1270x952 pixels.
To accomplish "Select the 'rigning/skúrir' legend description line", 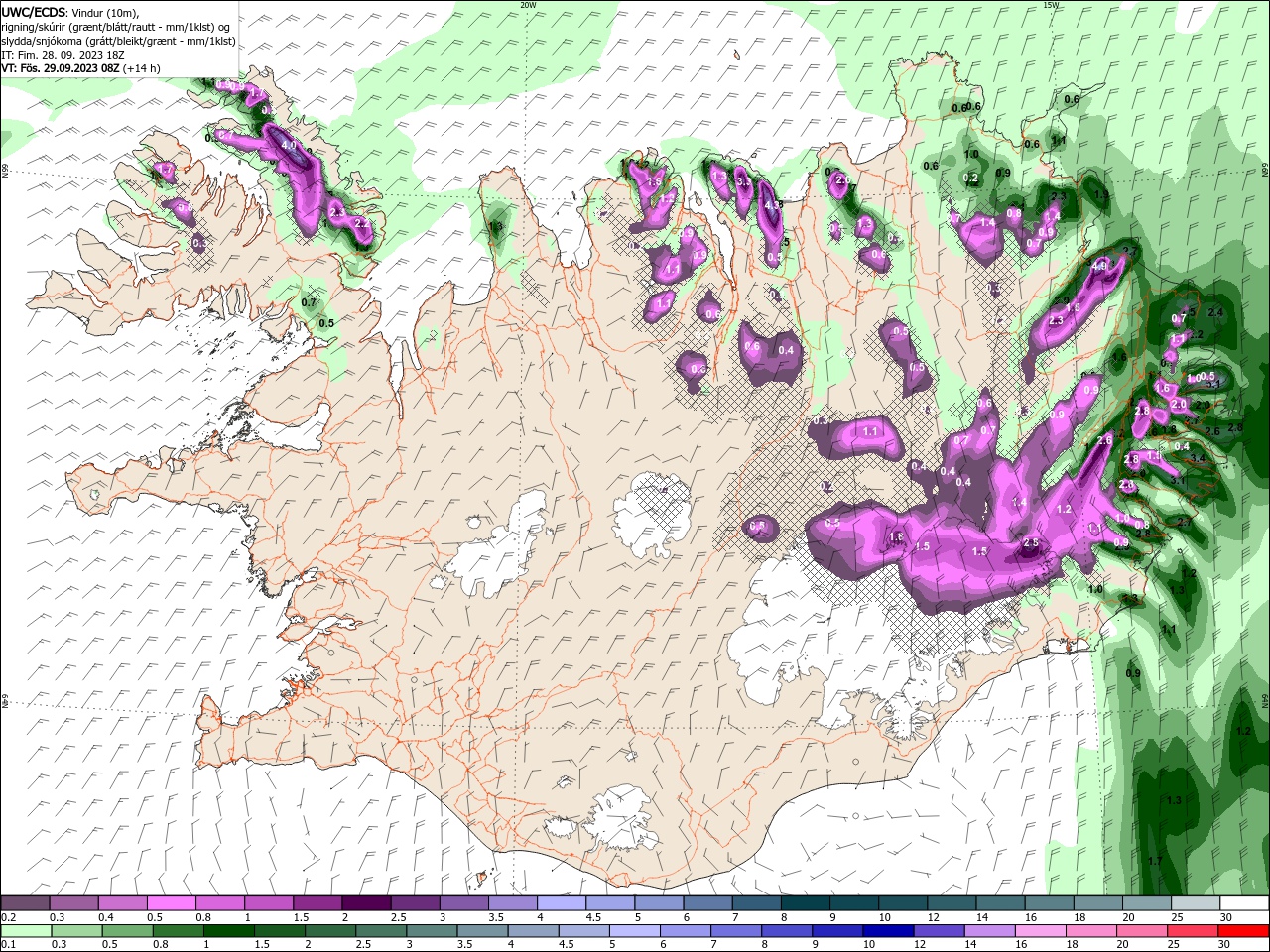I will (x=116, y=26).
